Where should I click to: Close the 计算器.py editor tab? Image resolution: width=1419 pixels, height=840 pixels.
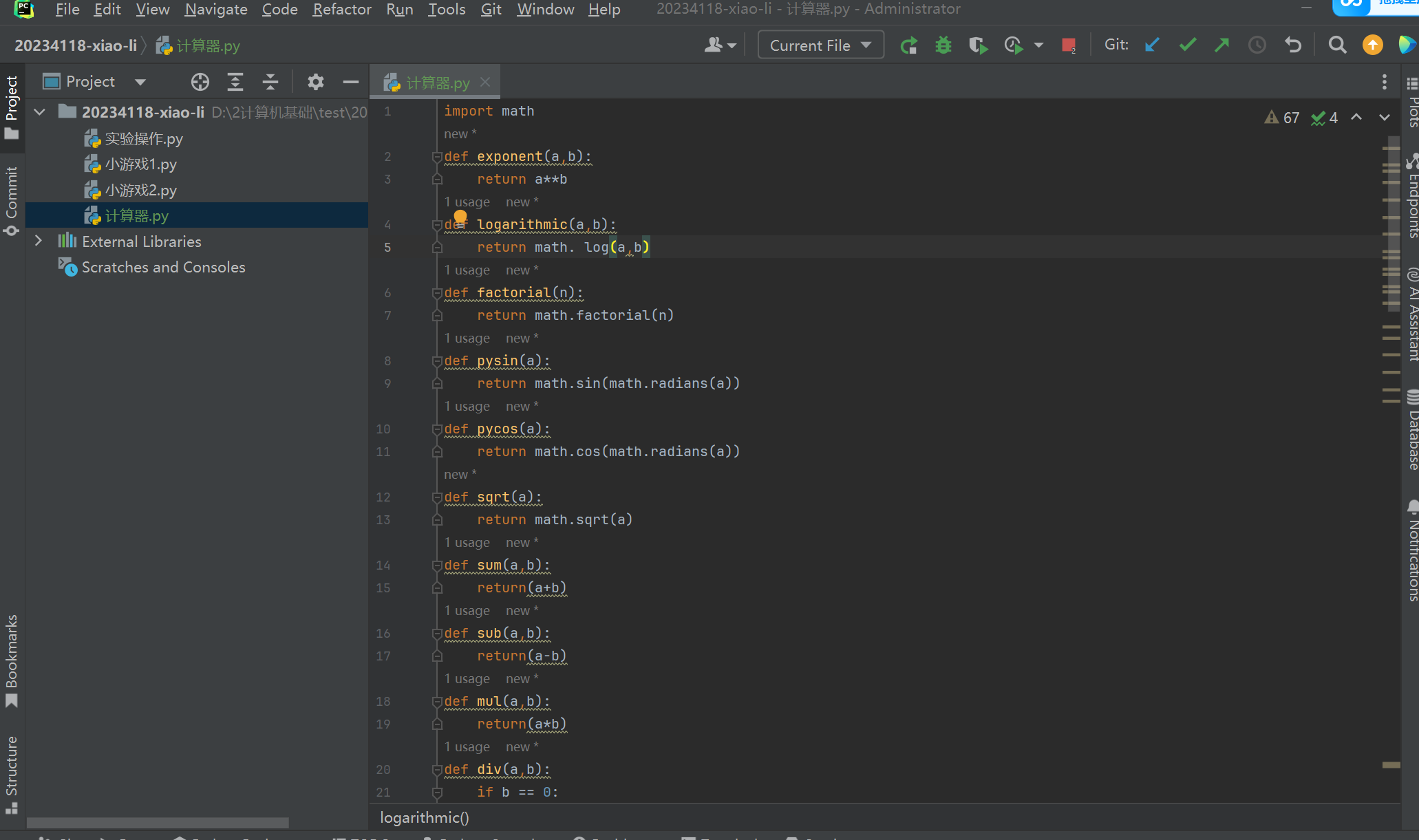click(x=485, y=82)
